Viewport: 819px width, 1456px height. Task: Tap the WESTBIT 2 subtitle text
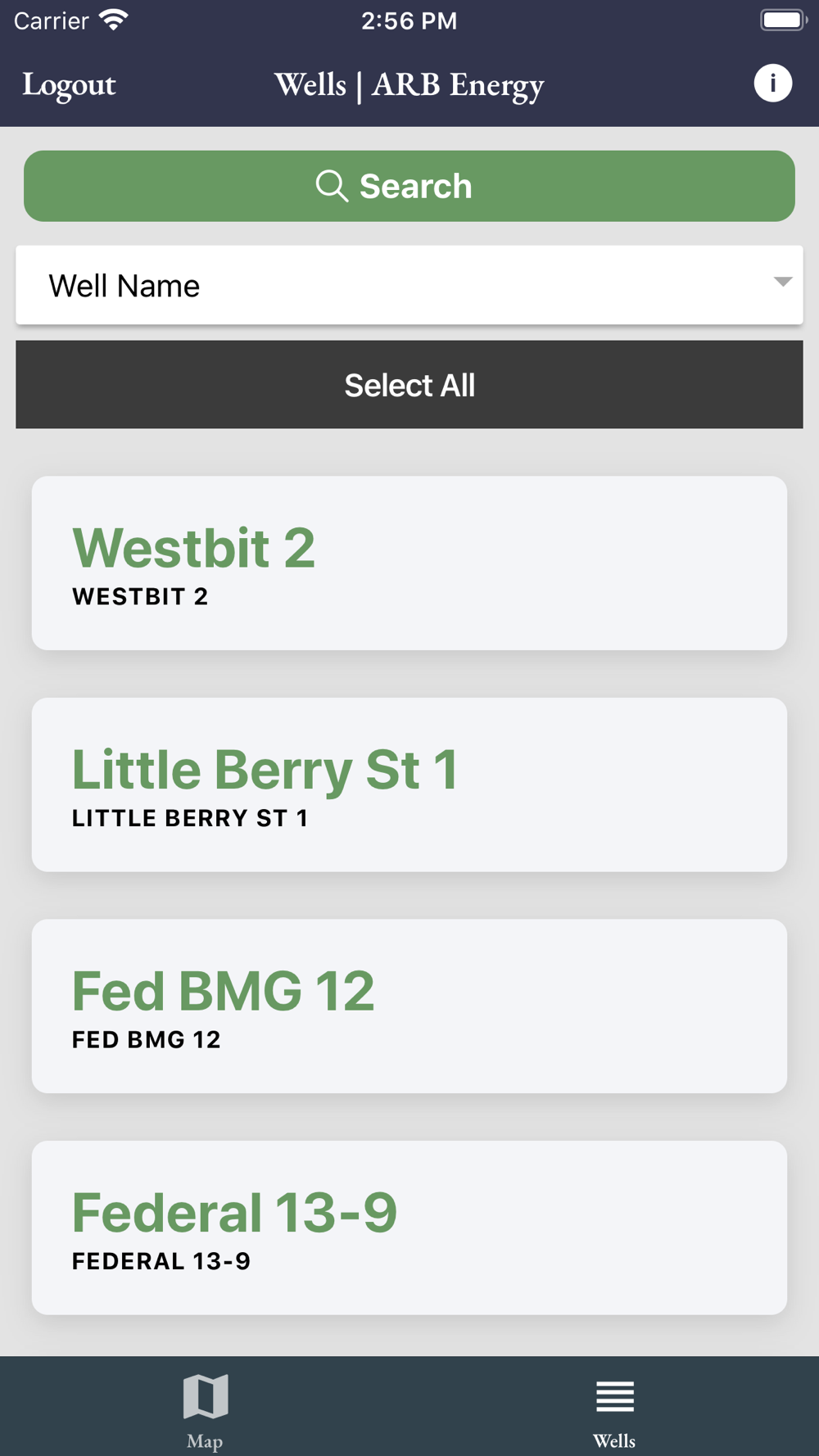(140, 596)
